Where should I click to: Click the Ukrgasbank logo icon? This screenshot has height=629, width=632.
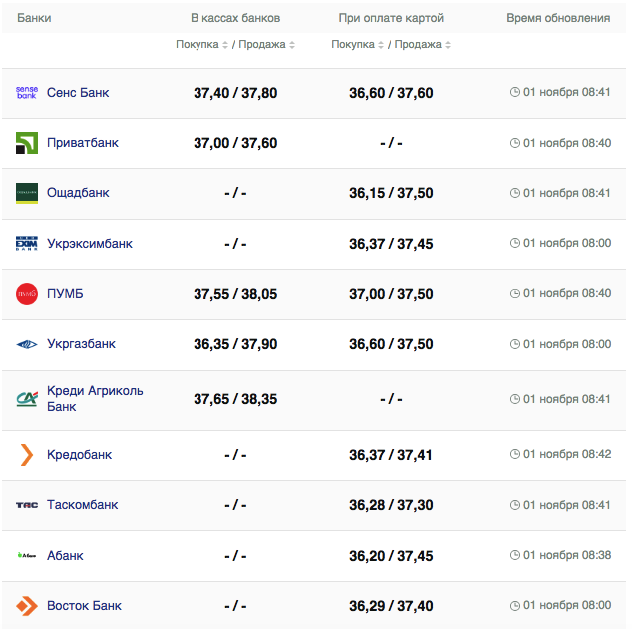point(27,344)
